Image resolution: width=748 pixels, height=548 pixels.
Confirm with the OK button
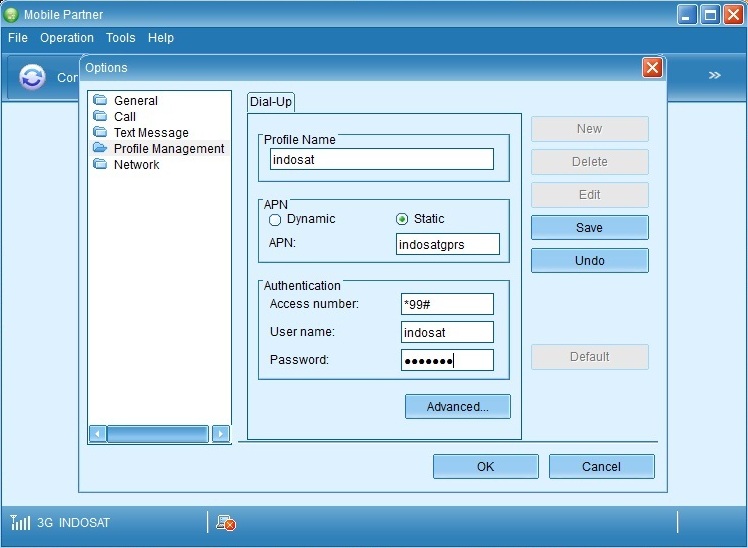click(486, 466)
